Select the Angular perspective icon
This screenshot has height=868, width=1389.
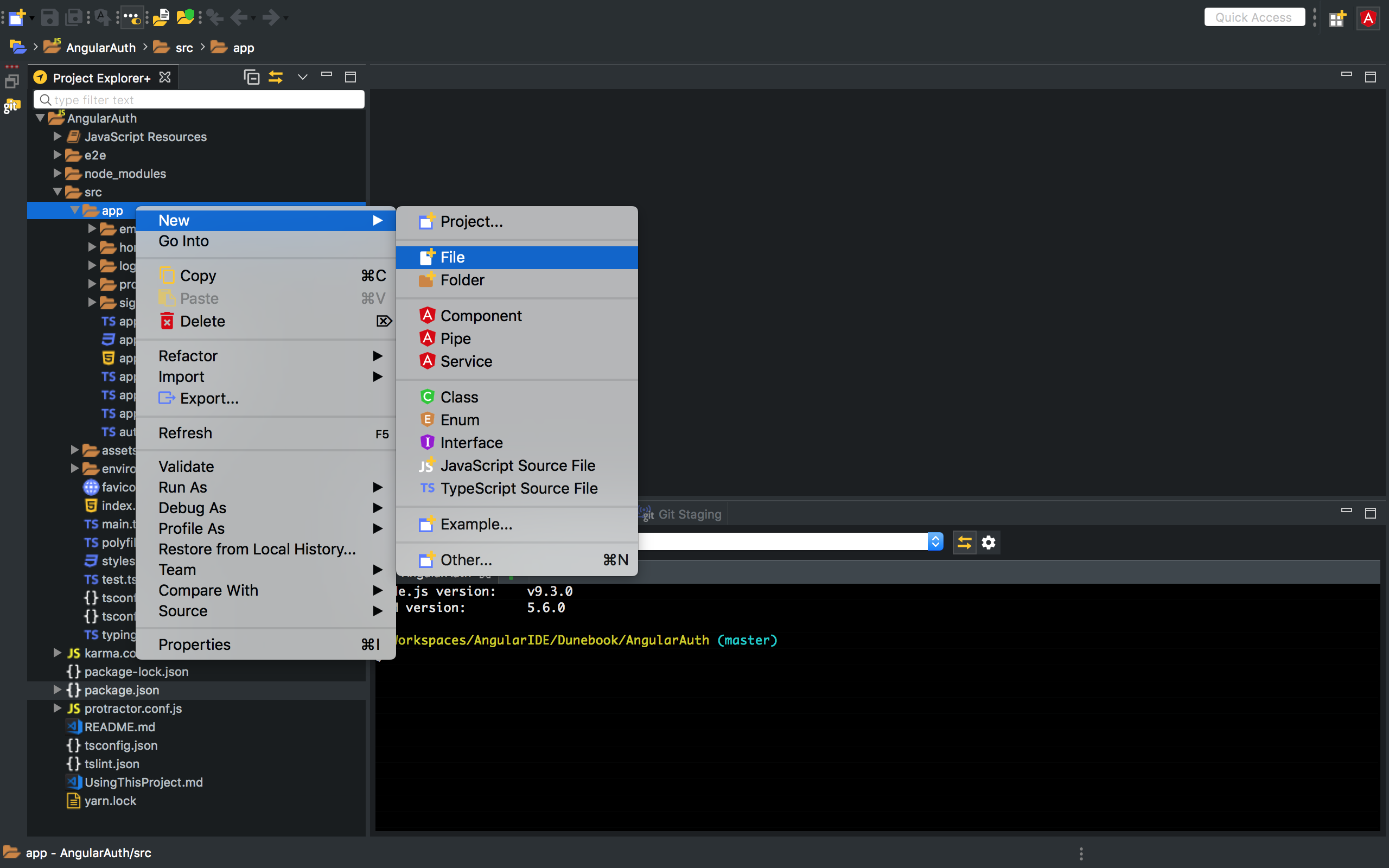[x=1368, y=18]
